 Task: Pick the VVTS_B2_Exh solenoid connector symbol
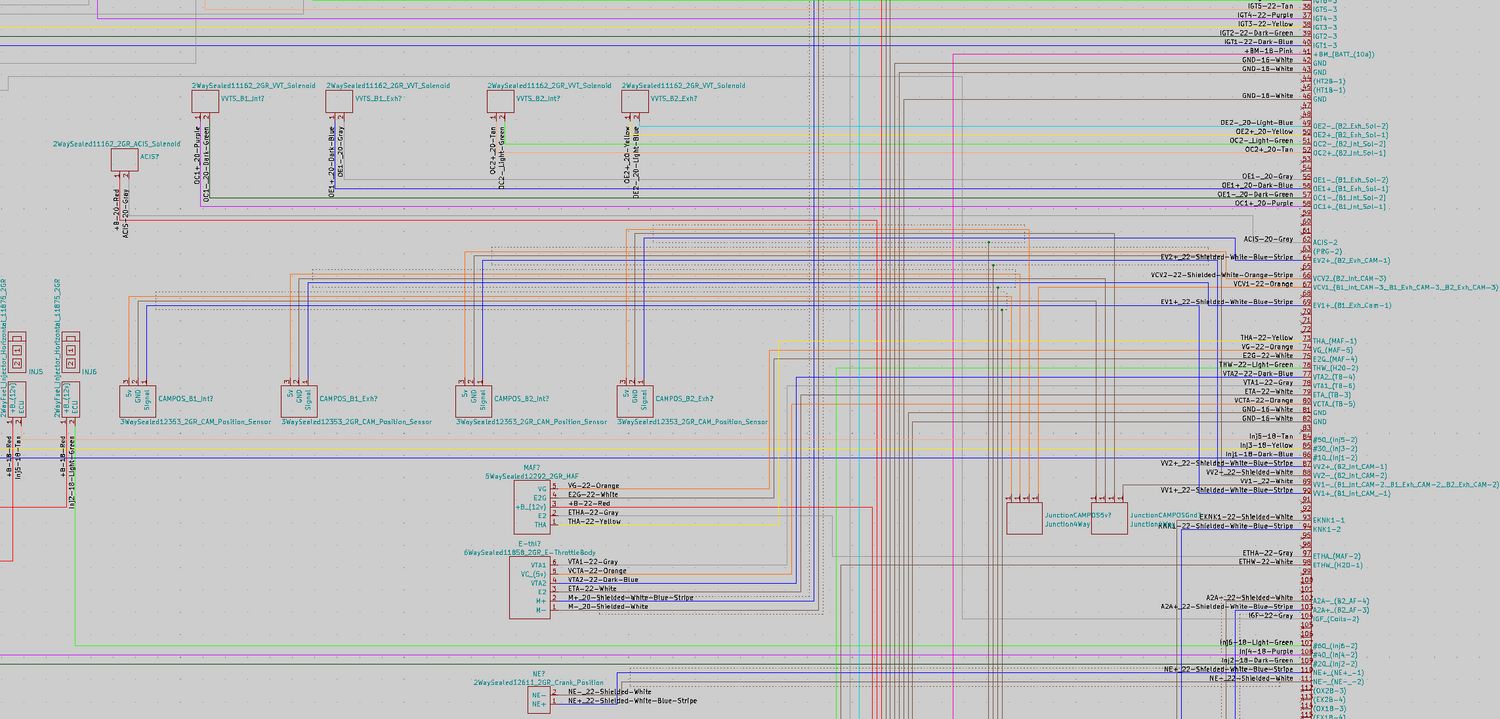pos(634,102)
